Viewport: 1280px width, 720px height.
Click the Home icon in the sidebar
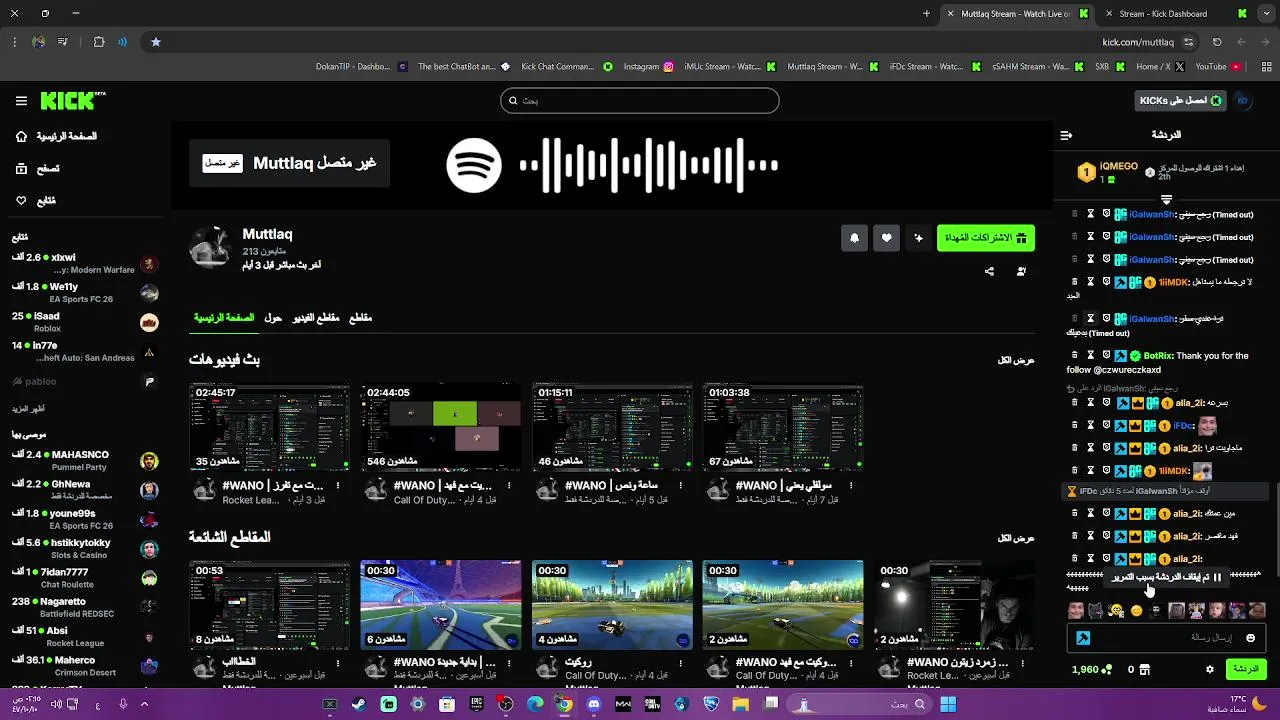(21, 136)
